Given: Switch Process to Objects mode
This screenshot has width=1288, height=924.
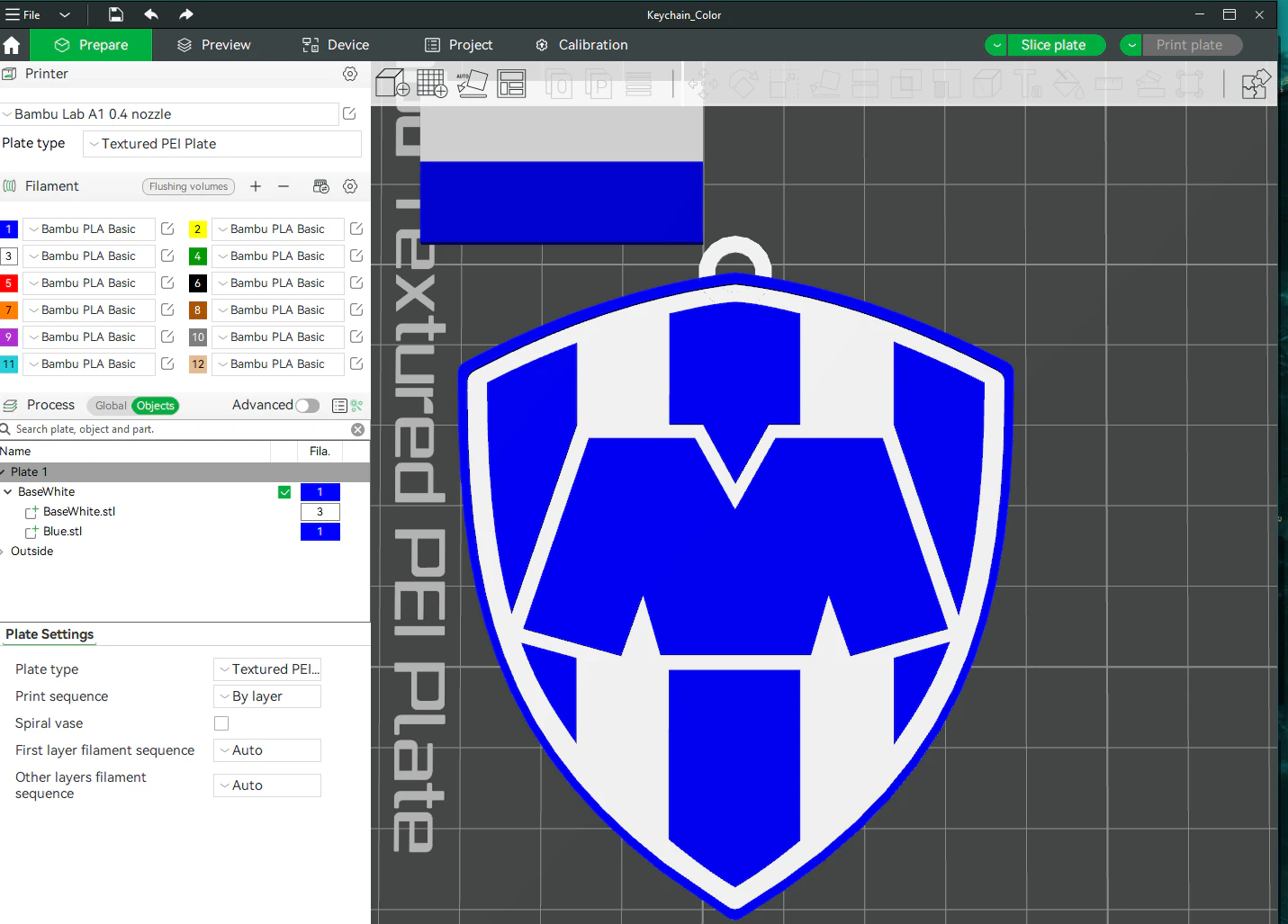Looking at the screenshot, I should 156,406.
